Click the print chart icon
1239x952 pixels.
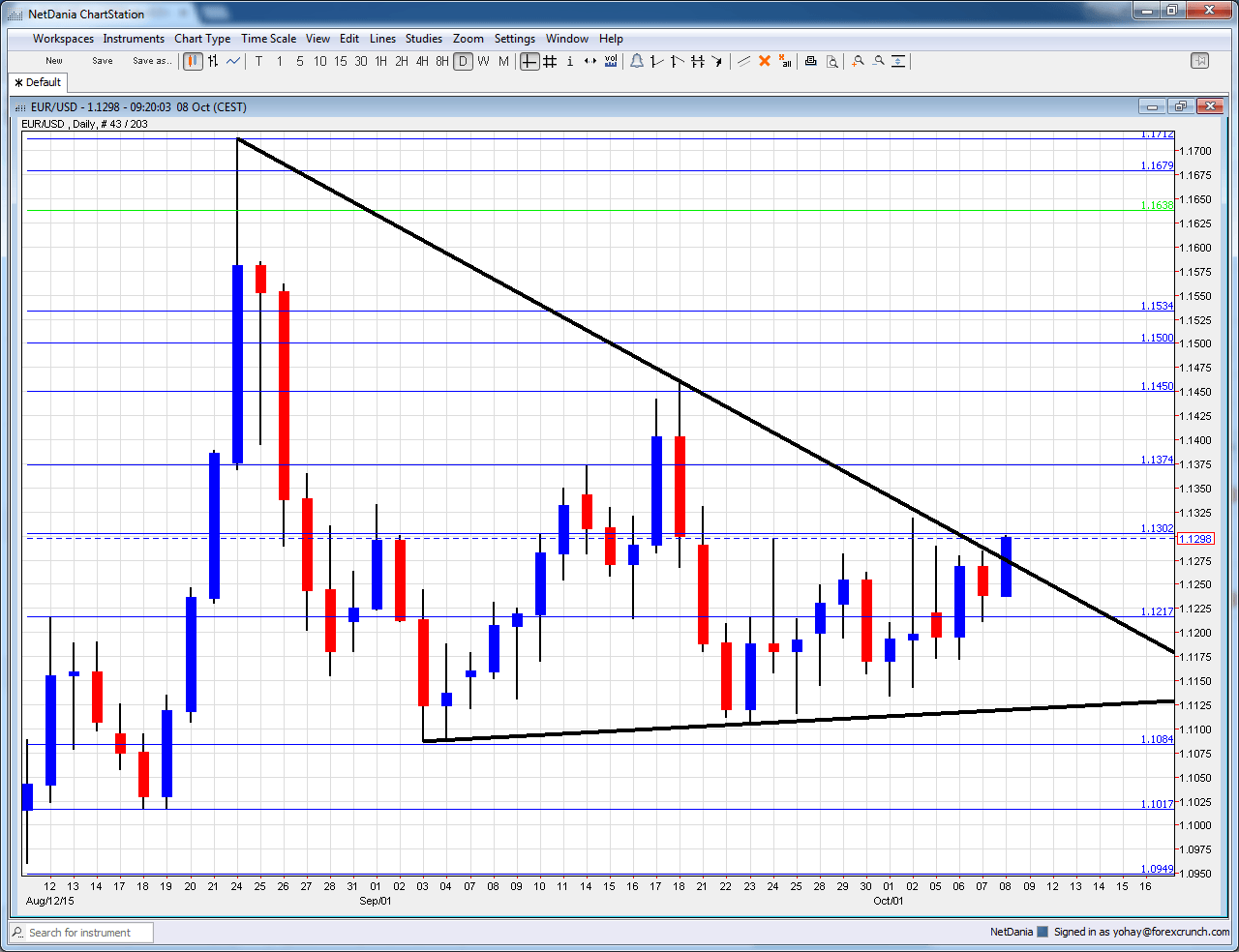(x=811, y=61)
